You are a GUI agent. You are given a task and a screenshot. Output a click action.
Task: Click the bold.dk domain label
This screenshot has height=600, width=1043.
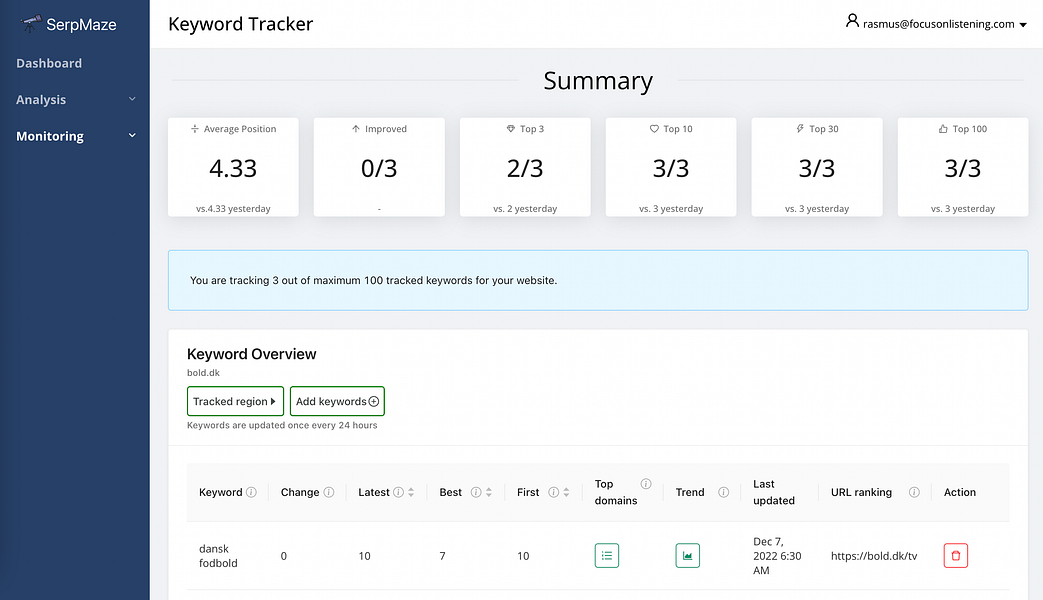click(204, 373)
